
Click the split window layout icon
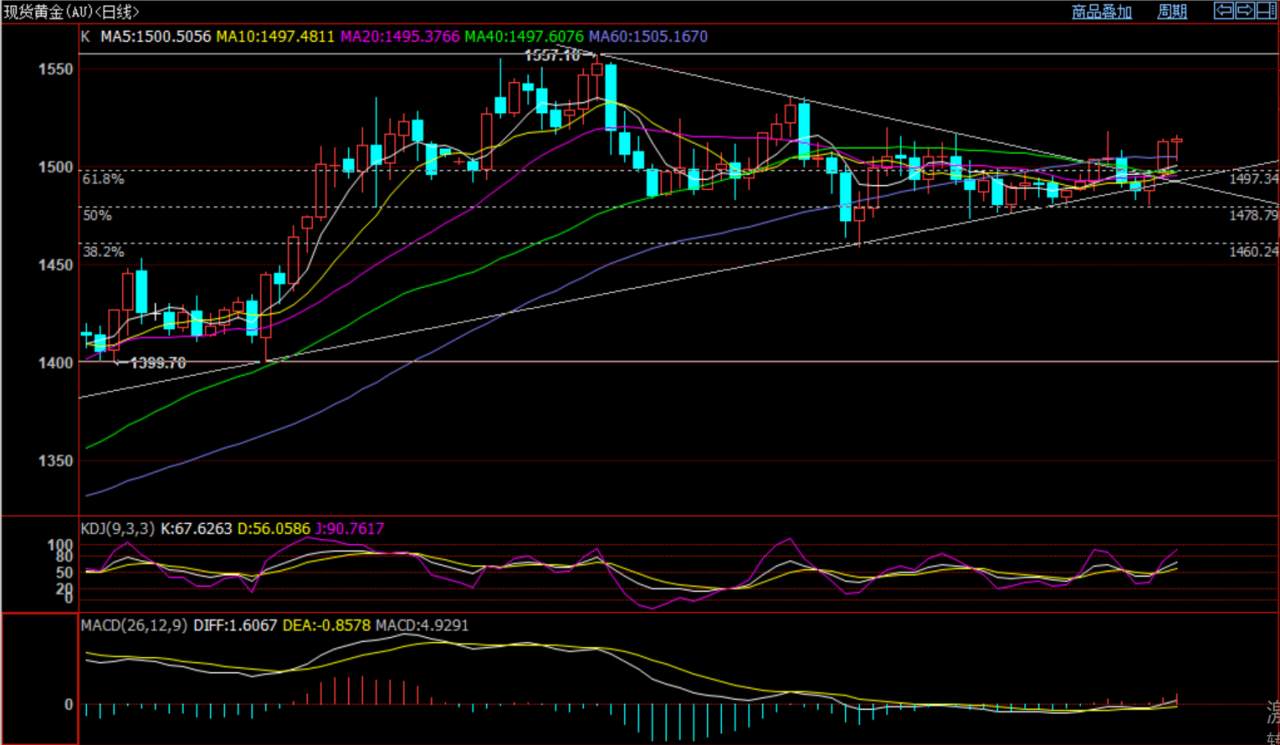1267,11
